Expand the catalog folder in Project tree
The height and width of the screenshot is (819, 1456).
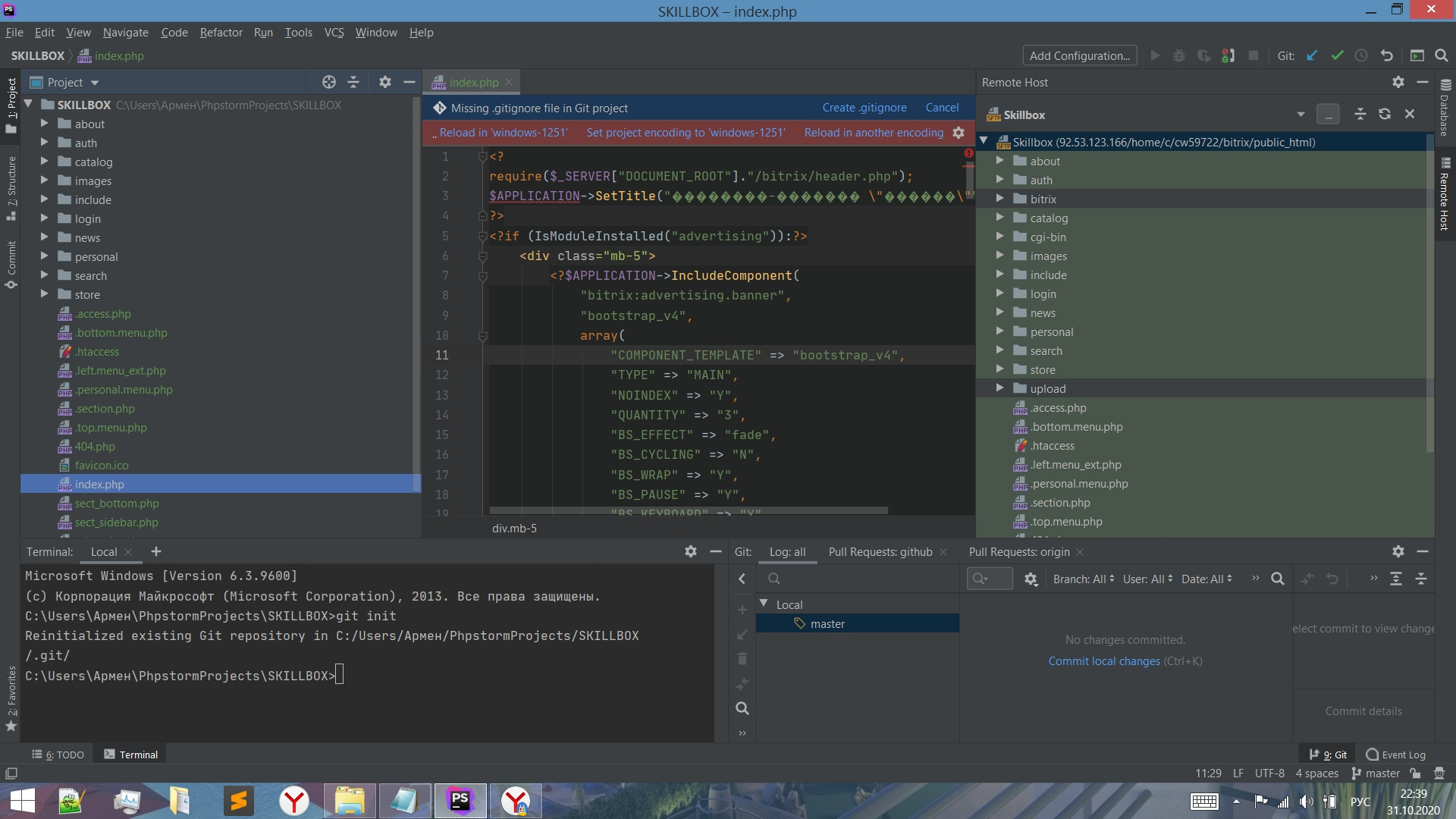[x=44, y=162]
